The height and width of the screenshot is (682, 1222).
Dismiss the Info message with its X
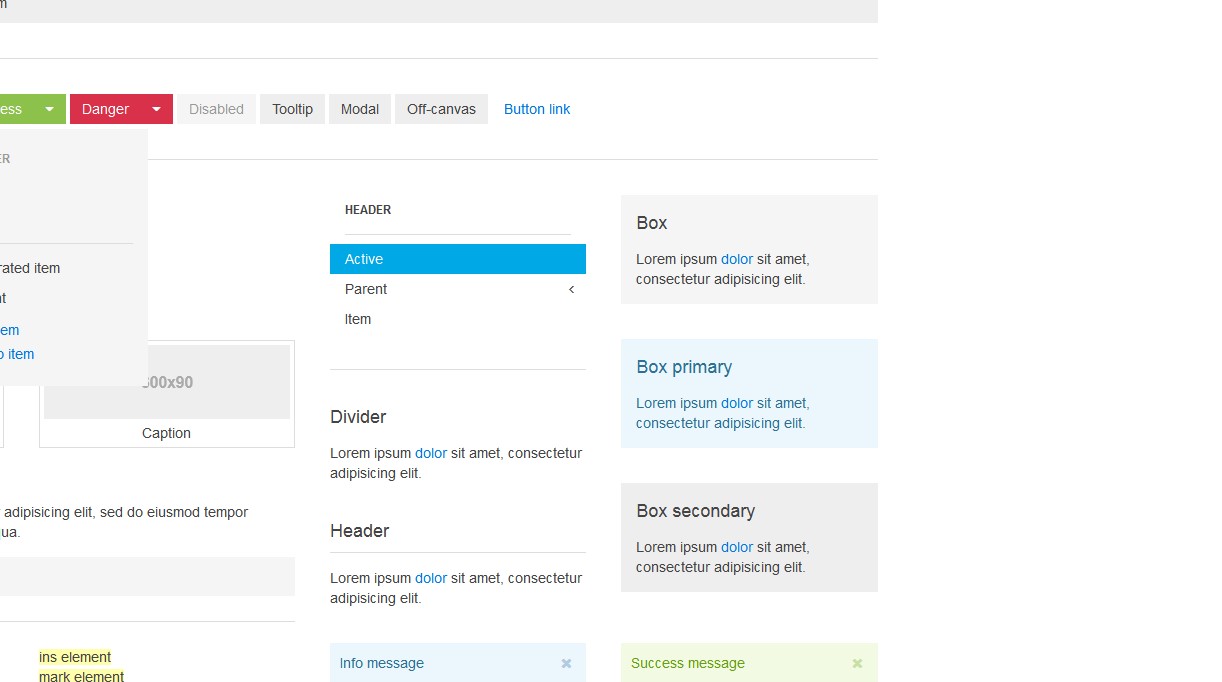pyautogui.click(x=566, y=663)
